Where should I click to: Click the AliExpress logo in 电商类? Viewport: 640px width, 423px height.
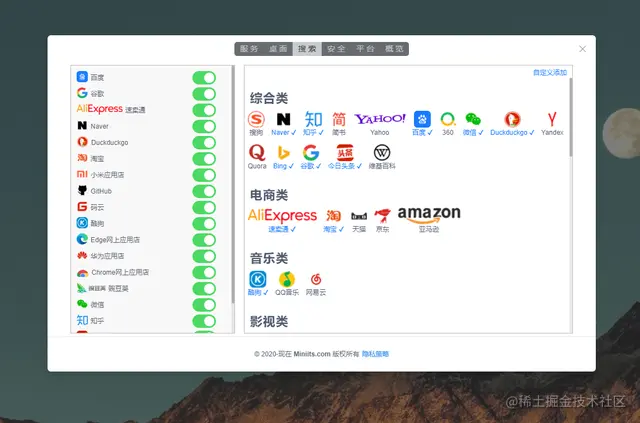(x=282, y=215)
